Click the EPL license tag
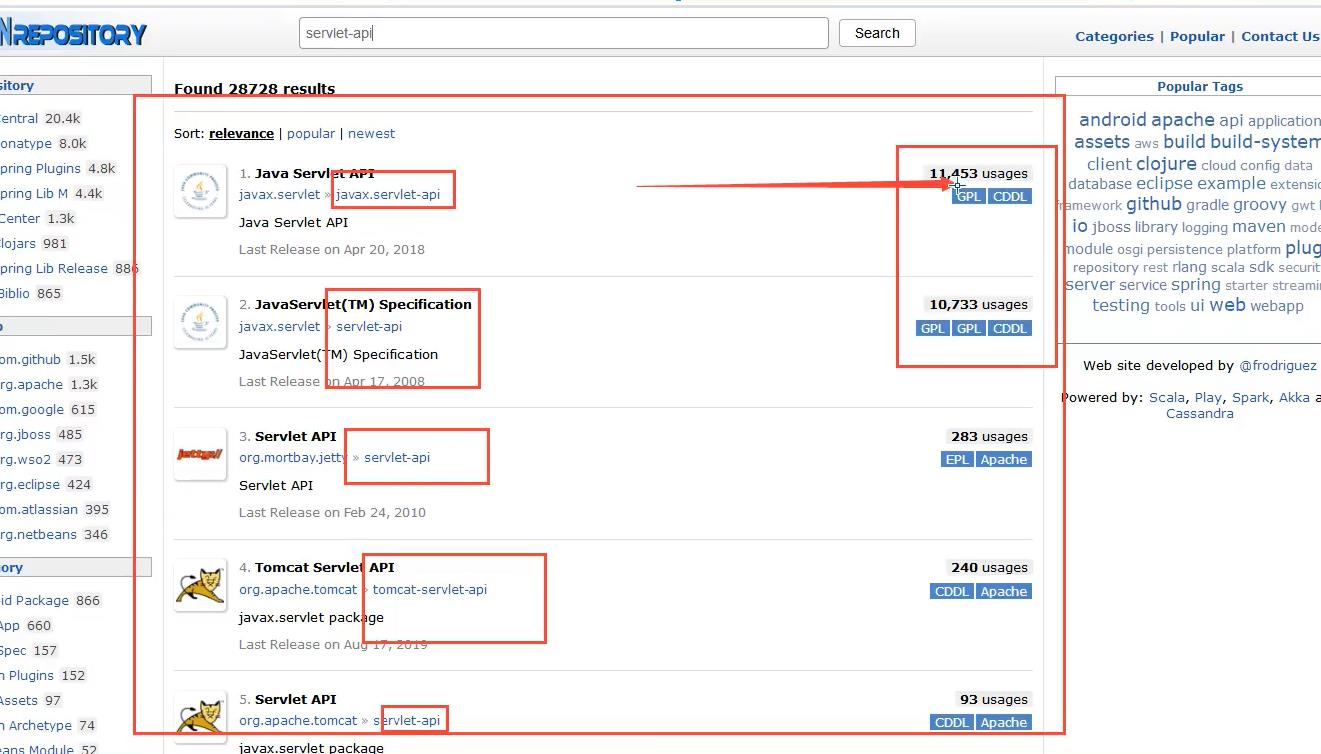The image size is (1321, 754). tap(957, 459)
